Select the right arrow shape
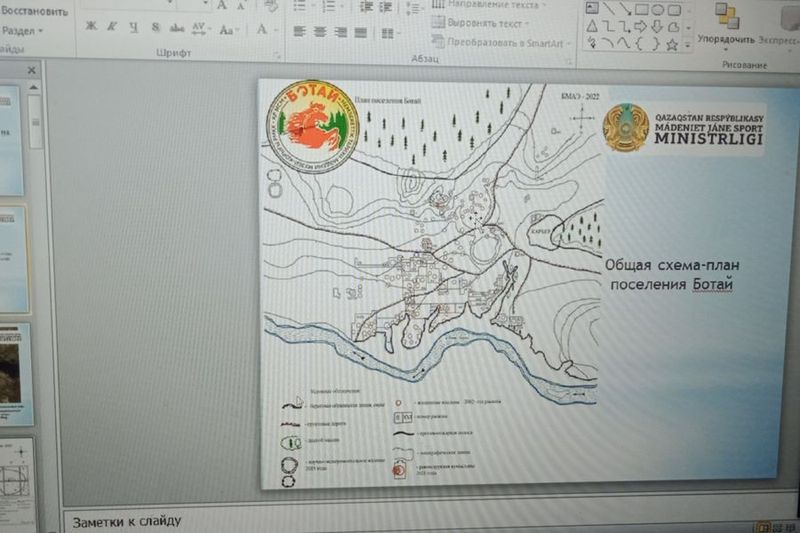Viewport: 800px width, 533px height. coord(639,27)
